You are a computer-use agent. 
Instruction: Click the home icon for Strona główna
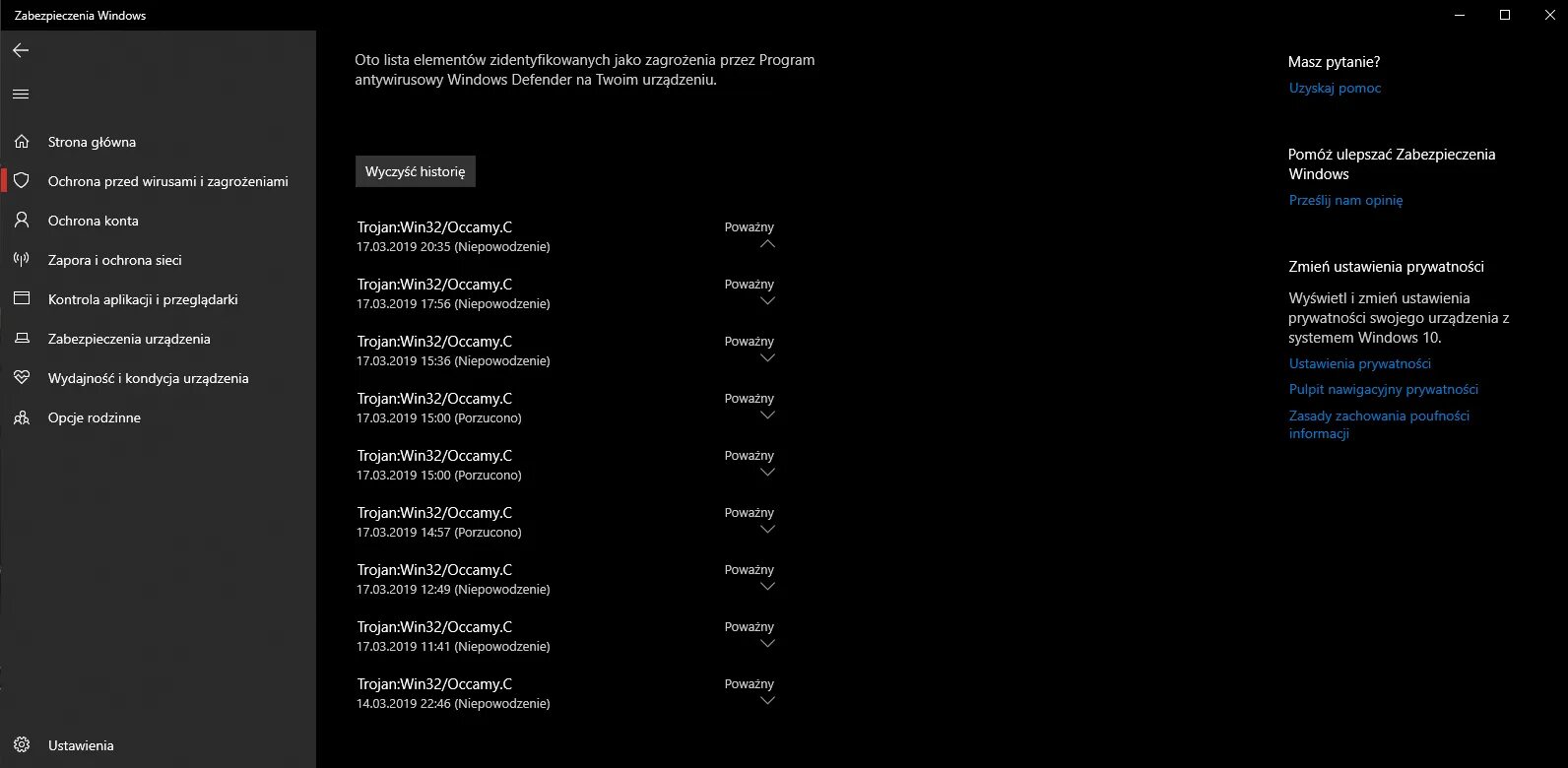pos(22,142)
